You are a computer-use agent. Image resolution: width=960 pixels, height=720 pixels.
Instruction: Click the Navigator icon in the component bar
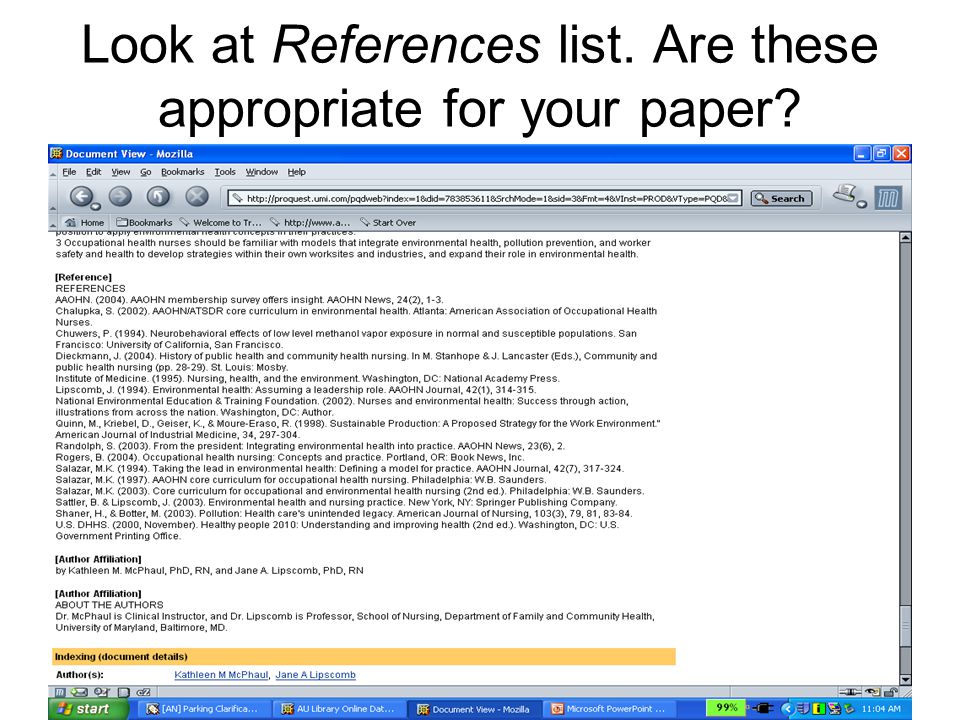(x=59, y=692)
